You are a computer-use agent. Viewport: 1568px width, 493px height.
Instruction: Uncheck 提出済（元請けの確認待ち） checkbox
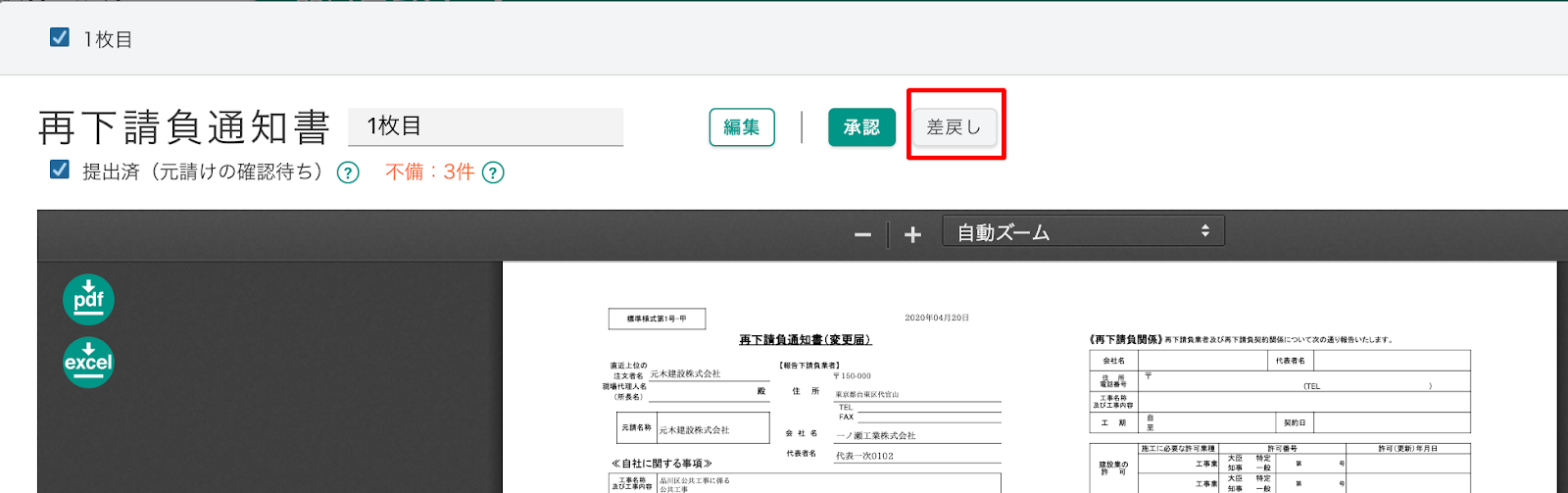coord(59,170)
